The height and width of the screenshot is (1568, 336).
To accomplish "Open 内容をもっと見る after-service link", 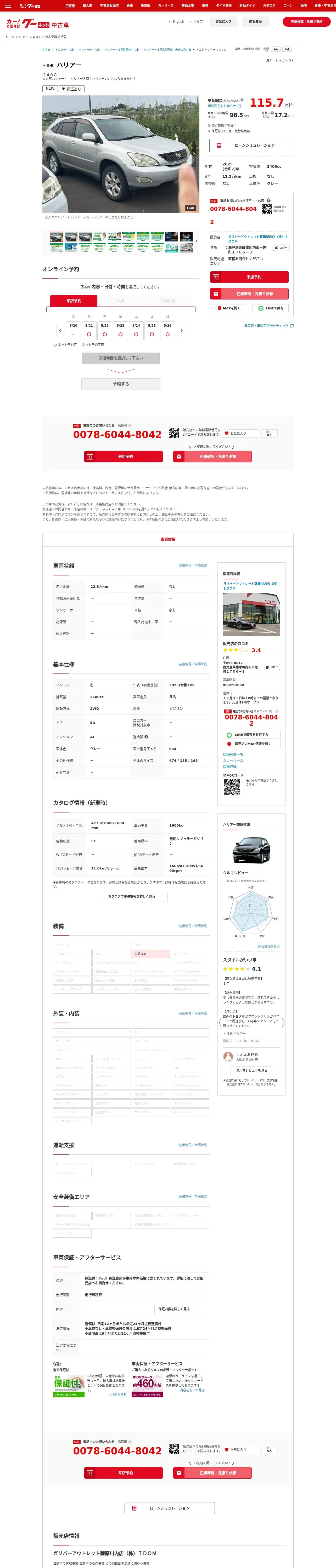I will [192, 1390].
